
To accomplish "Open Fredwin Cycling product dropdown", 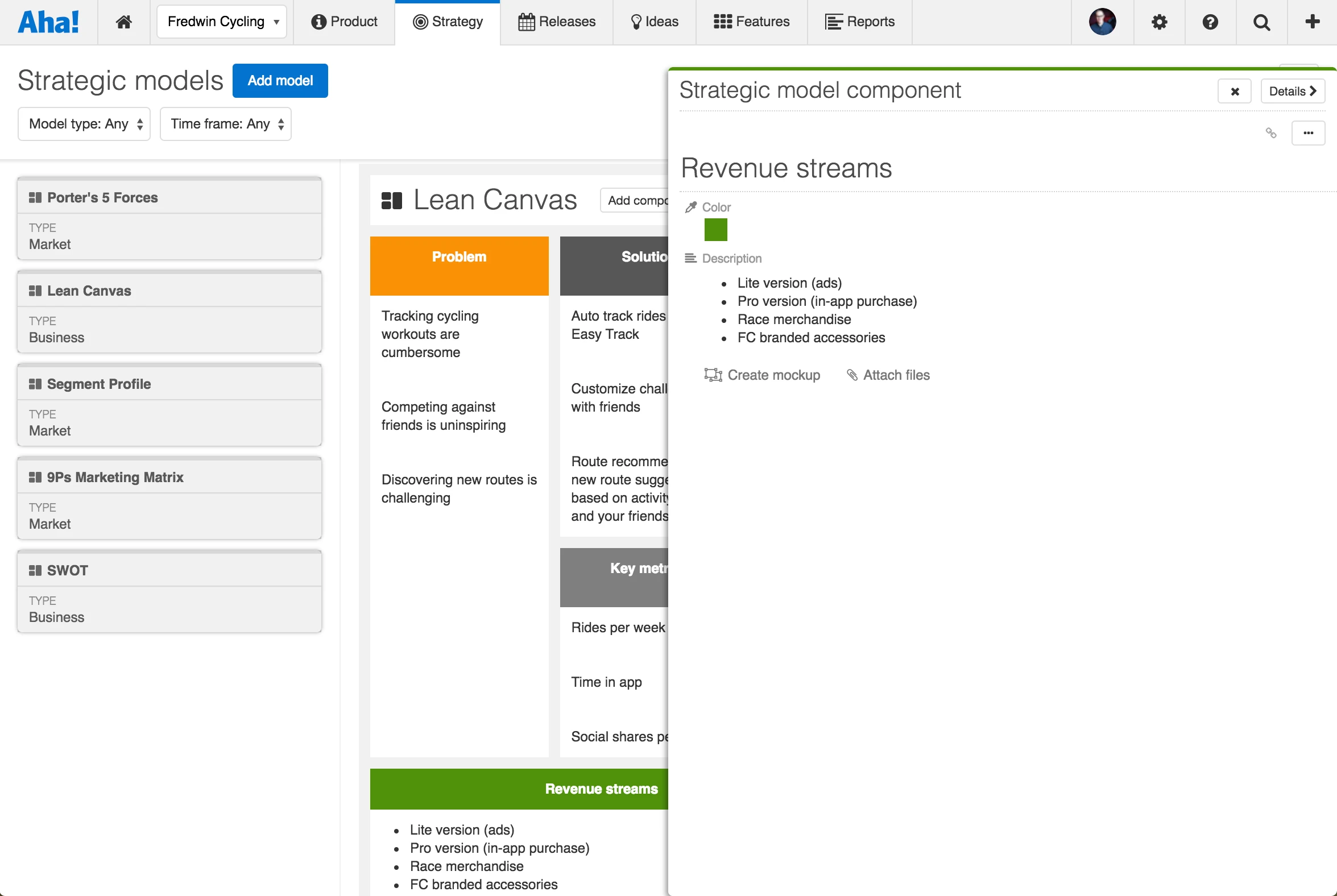I will (x=221, y=22).
